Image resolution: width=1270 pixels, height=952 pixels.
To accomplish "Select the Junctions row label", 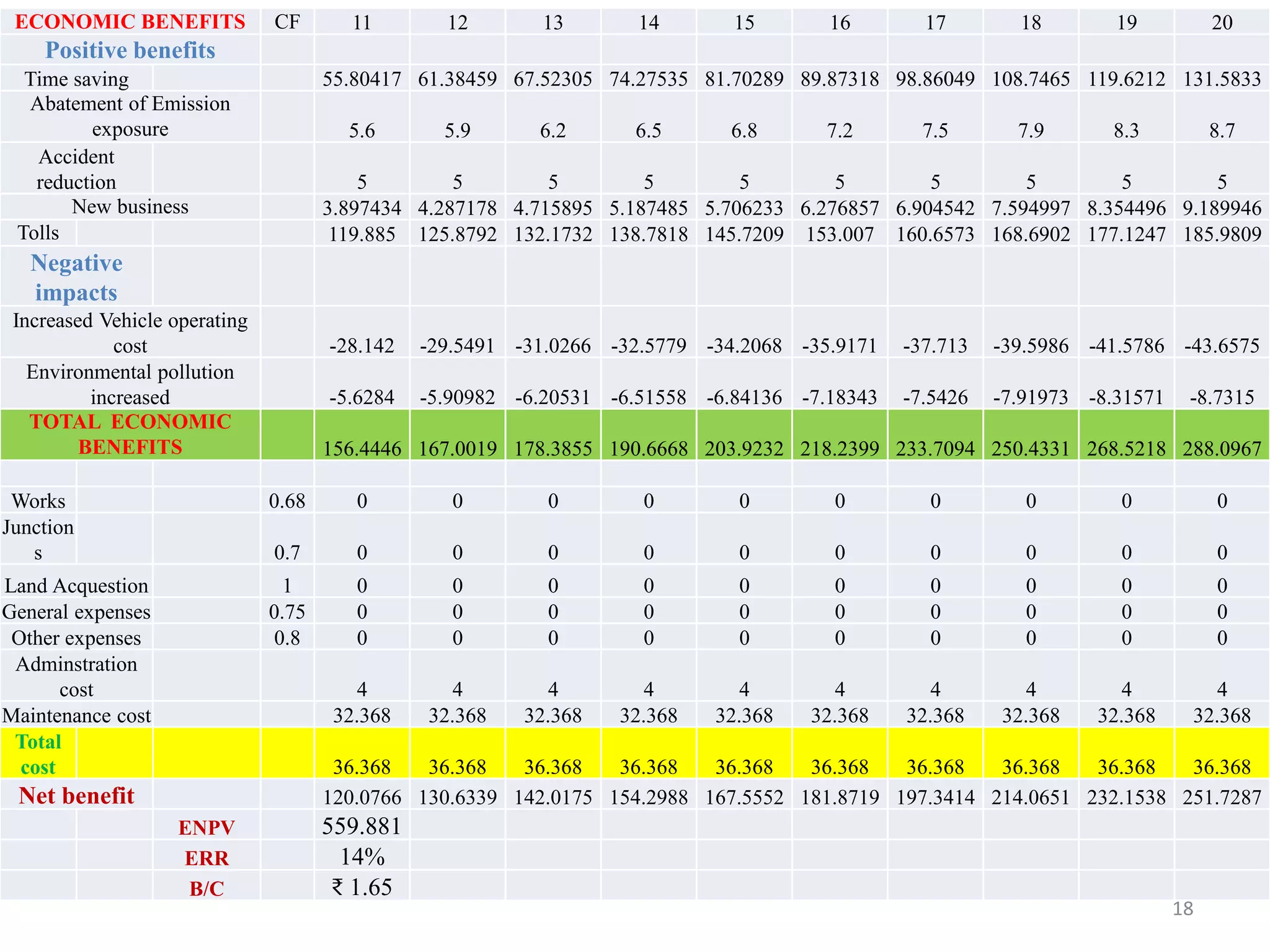I will click(x=38, y=539).
